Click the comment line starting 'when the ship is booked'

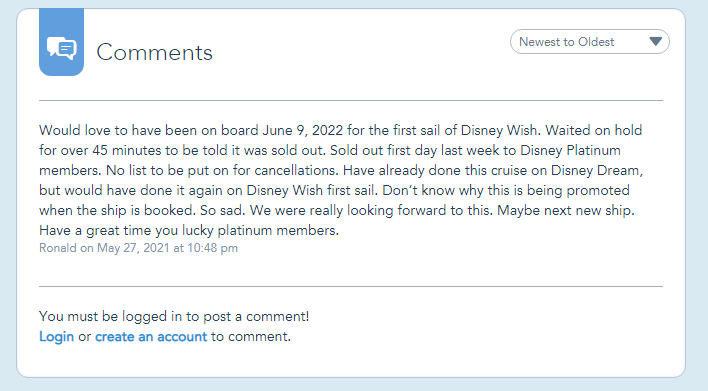337,210
